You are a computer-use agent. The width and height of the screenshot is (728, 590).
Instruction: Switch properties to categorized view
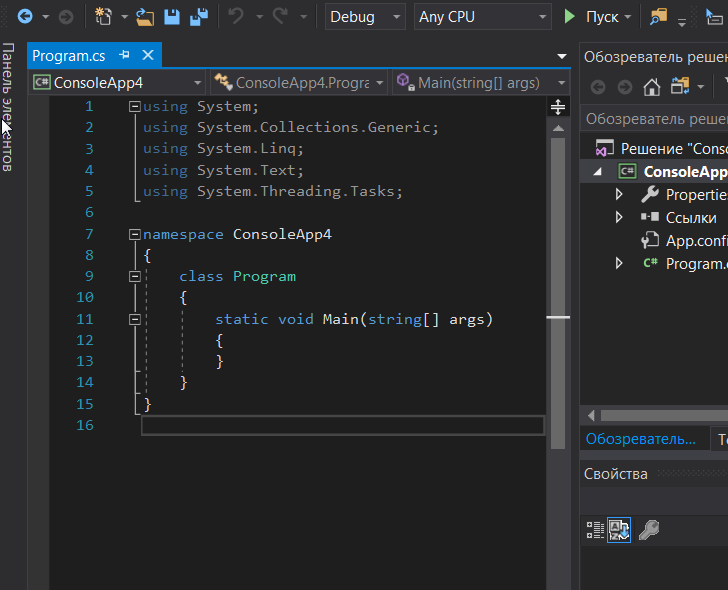pyautogui.click(x=594, y=530)
